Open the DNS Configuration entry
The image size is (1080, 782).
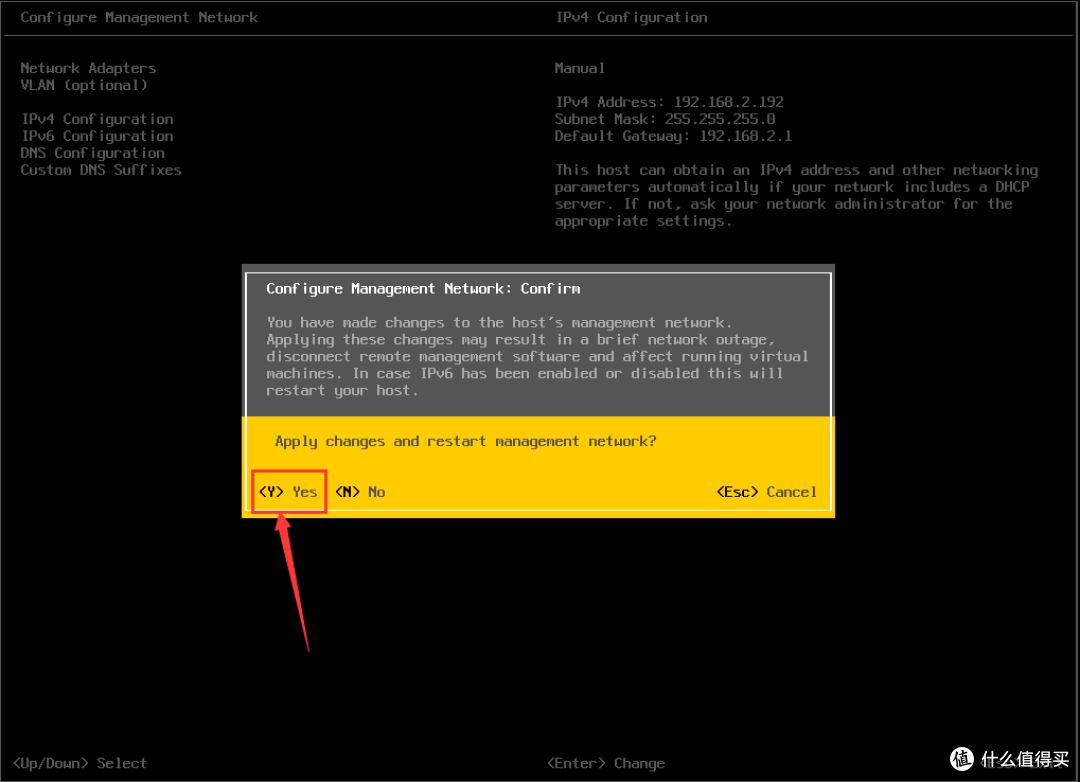(x=93, y=153)
